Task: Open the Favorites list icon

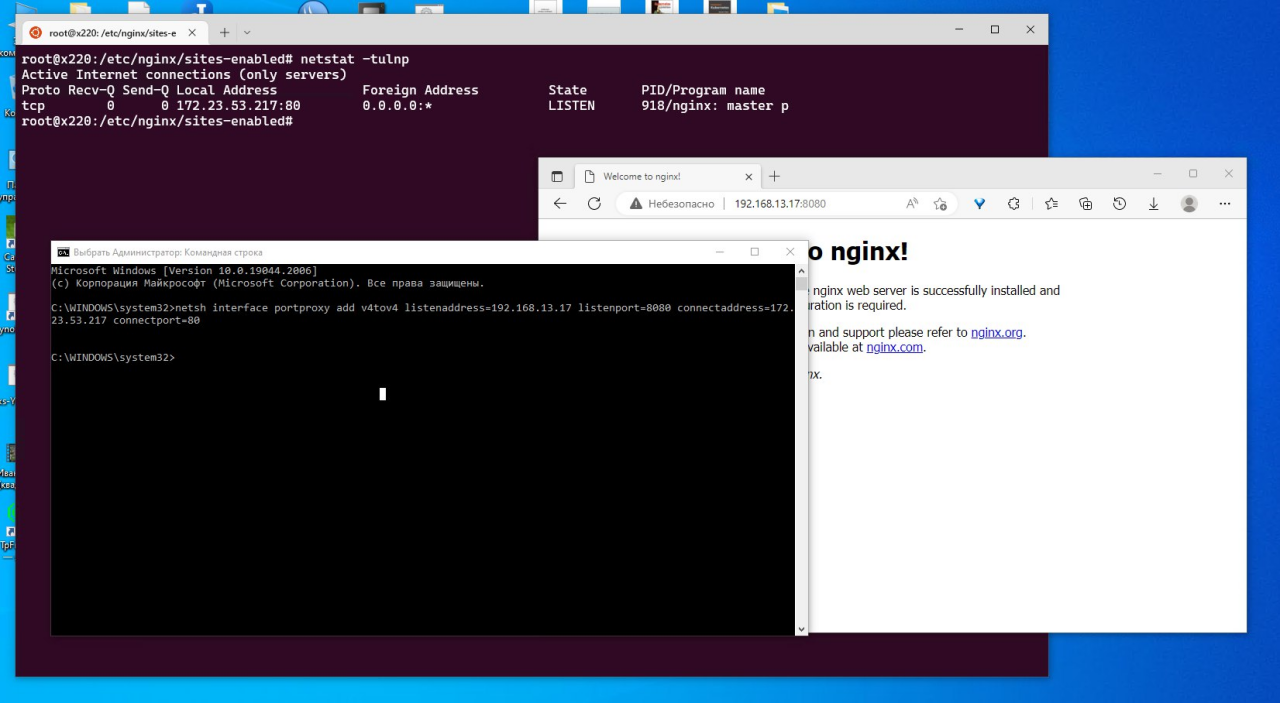Action: pos(1051,203)
